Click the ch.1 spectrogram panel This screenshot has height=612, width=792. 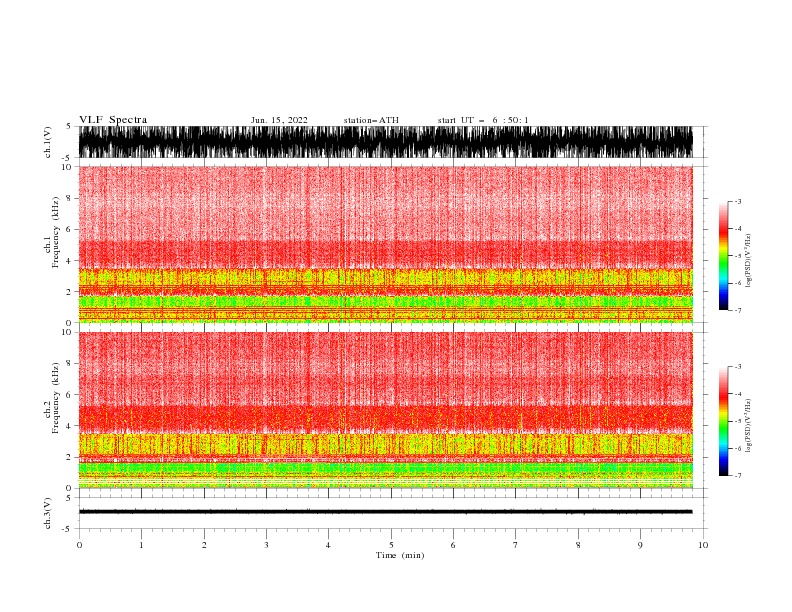(x=385, y=244)
